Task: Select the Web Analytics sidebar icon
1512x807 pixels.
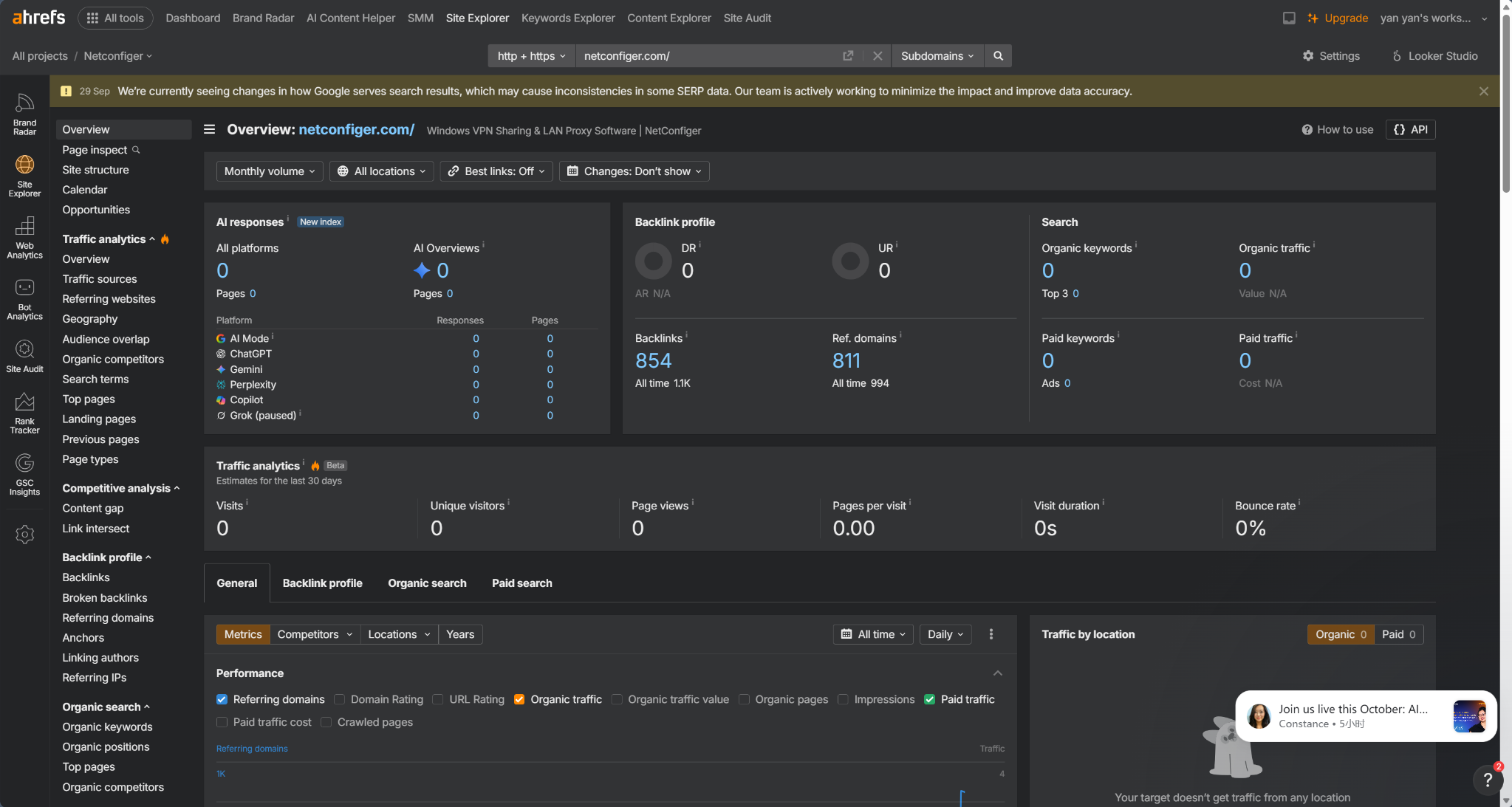Action: [x=24, y=237]
